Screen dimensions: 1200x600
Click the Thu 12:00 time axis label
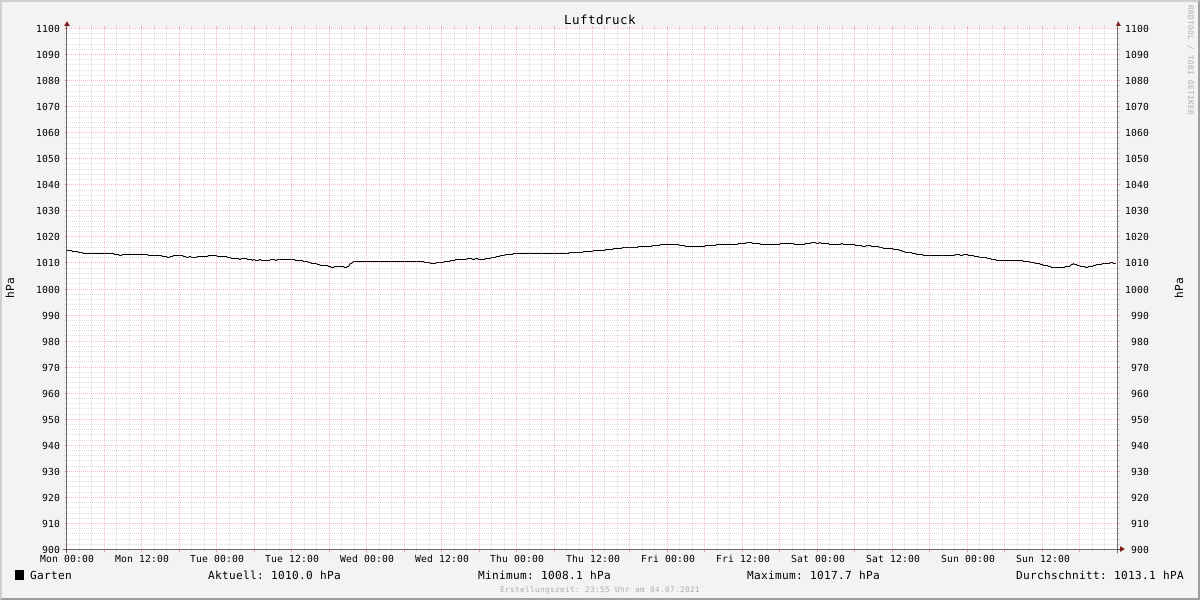(x=593, y=559)
